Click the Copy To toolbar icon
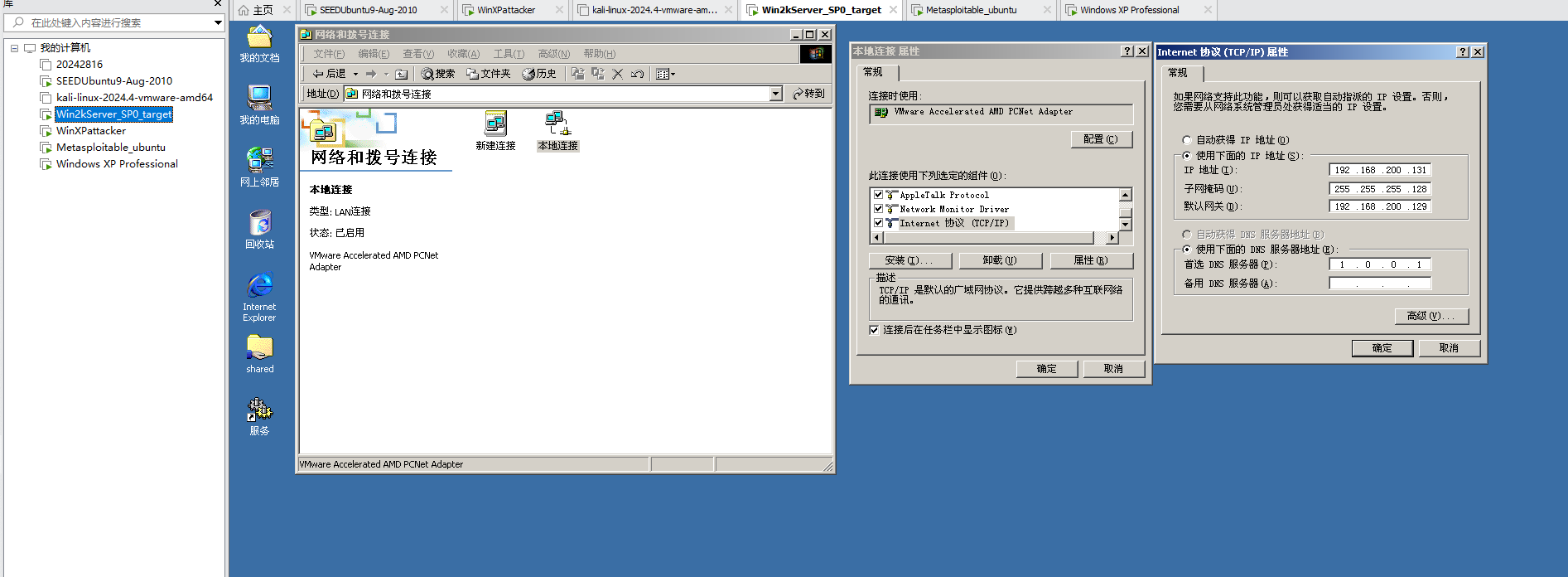1568x577 pixels. pos(597,74)
